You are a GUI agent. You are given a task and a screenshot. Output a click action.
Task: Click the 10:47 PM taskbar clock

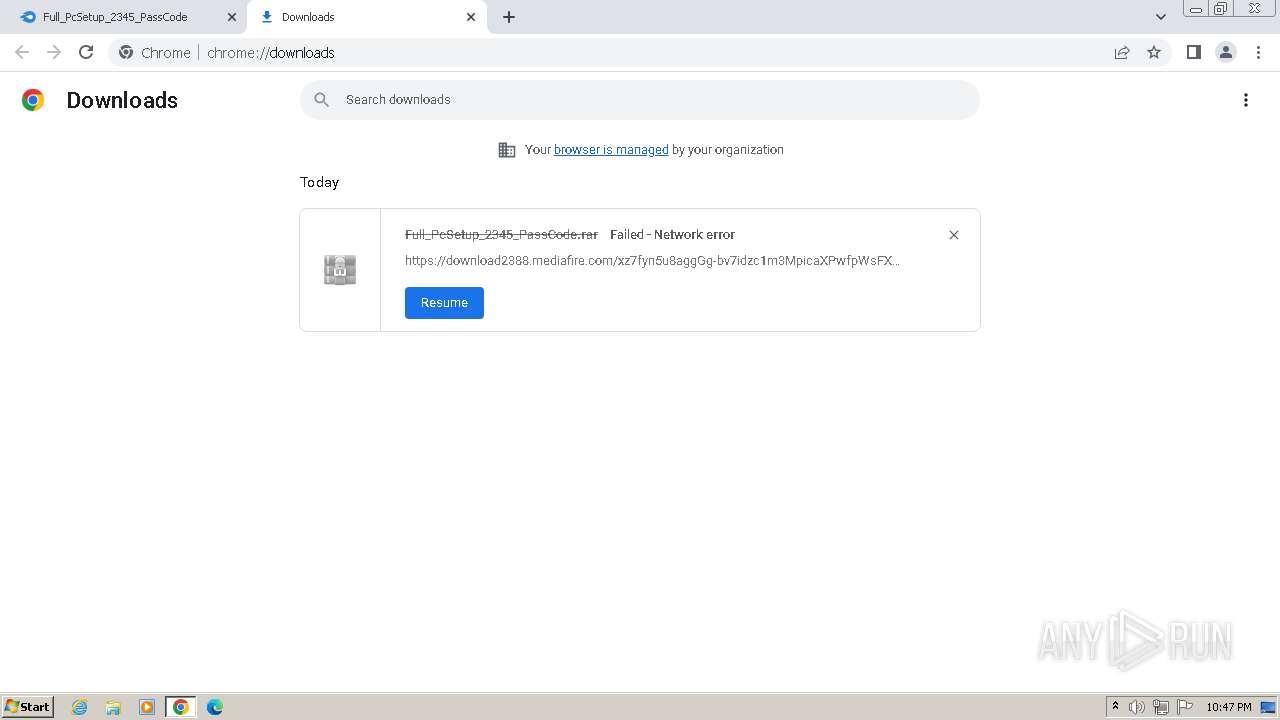click(x=1229, y=707)
